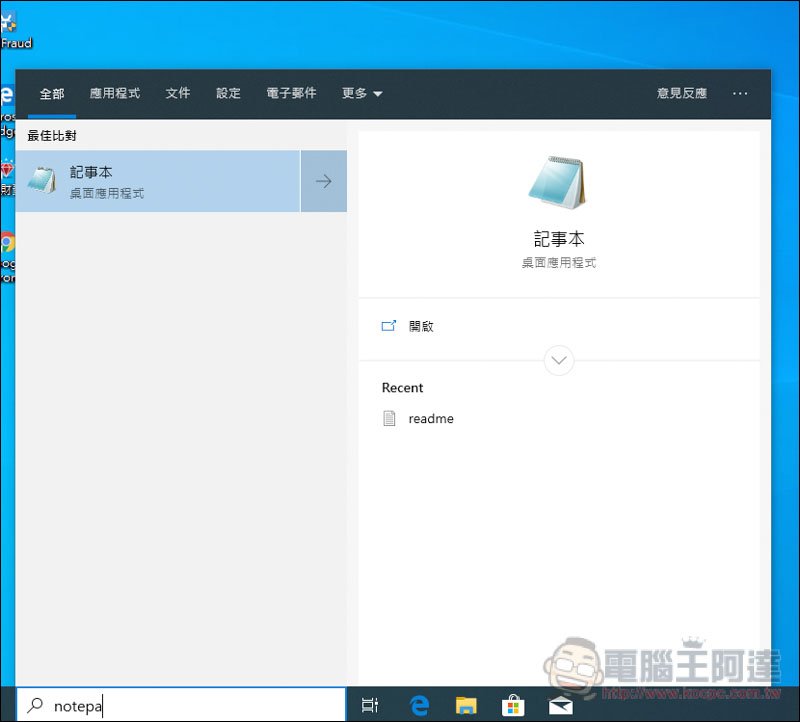Click the 記事本 title in preview pane
Screen dimensions: 800x722
coord(559,239)
